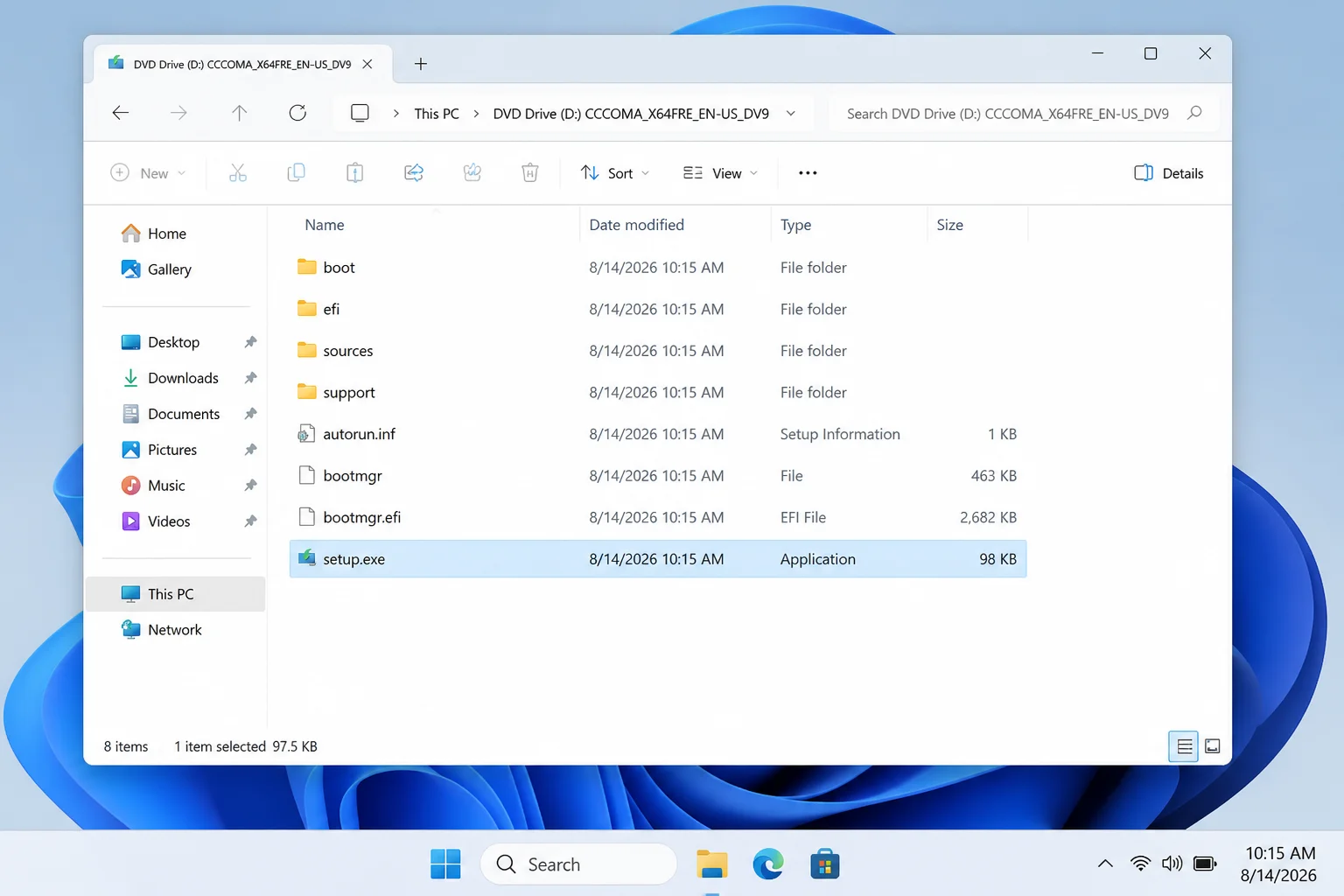Click the Share icon in toolbar

(414, 172)
